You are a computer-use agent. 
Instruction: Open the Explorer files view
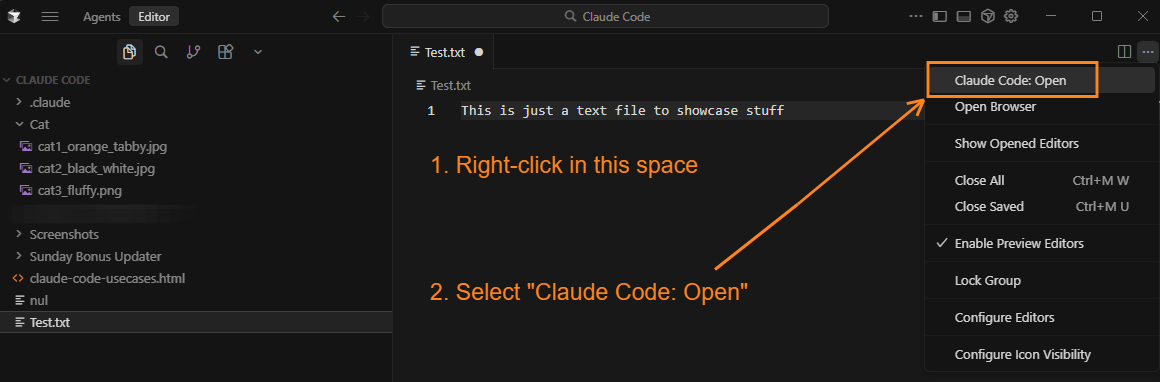129,52
